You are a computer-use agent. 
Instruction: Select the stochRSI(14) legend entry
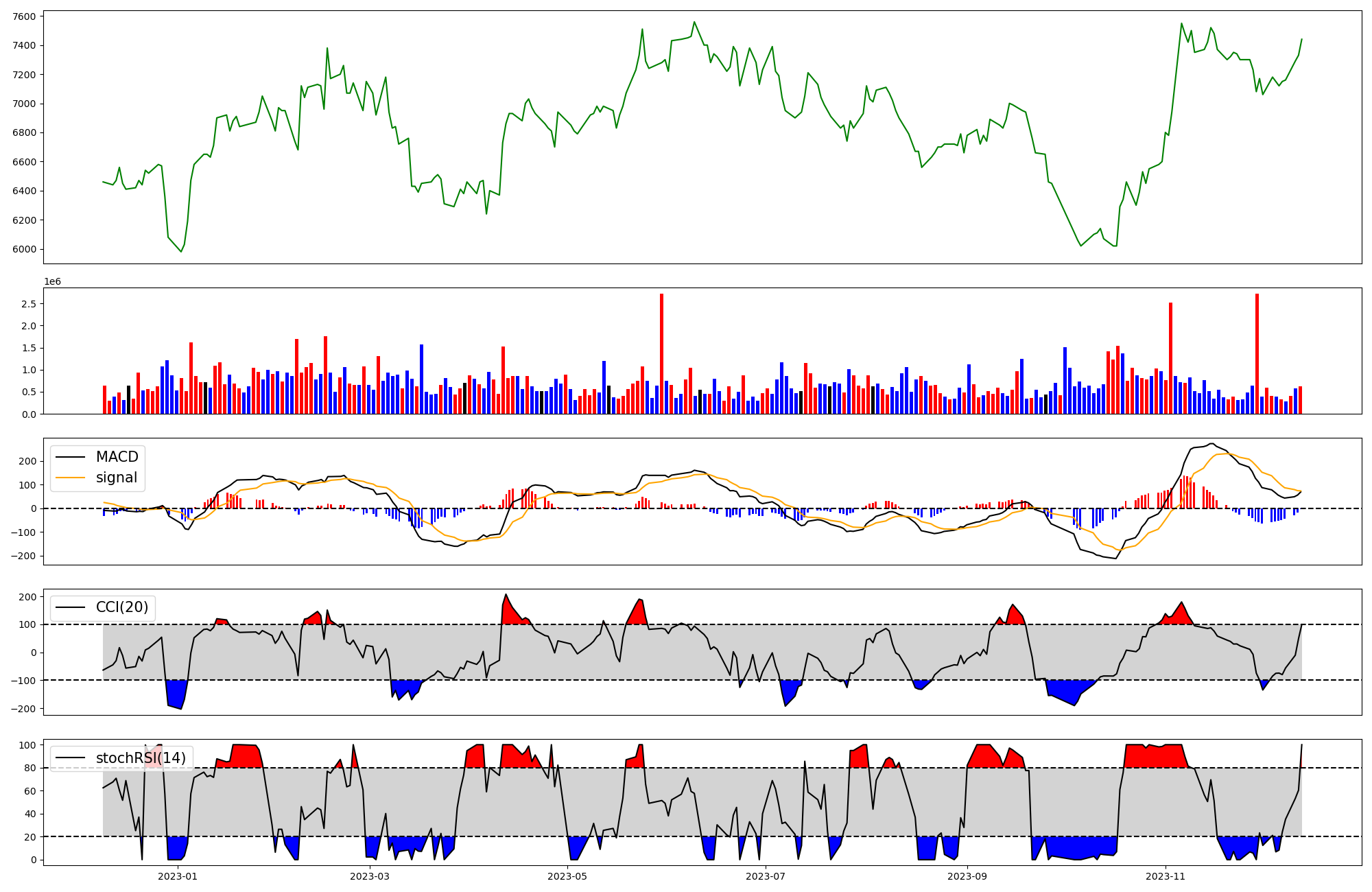[141, 758]
